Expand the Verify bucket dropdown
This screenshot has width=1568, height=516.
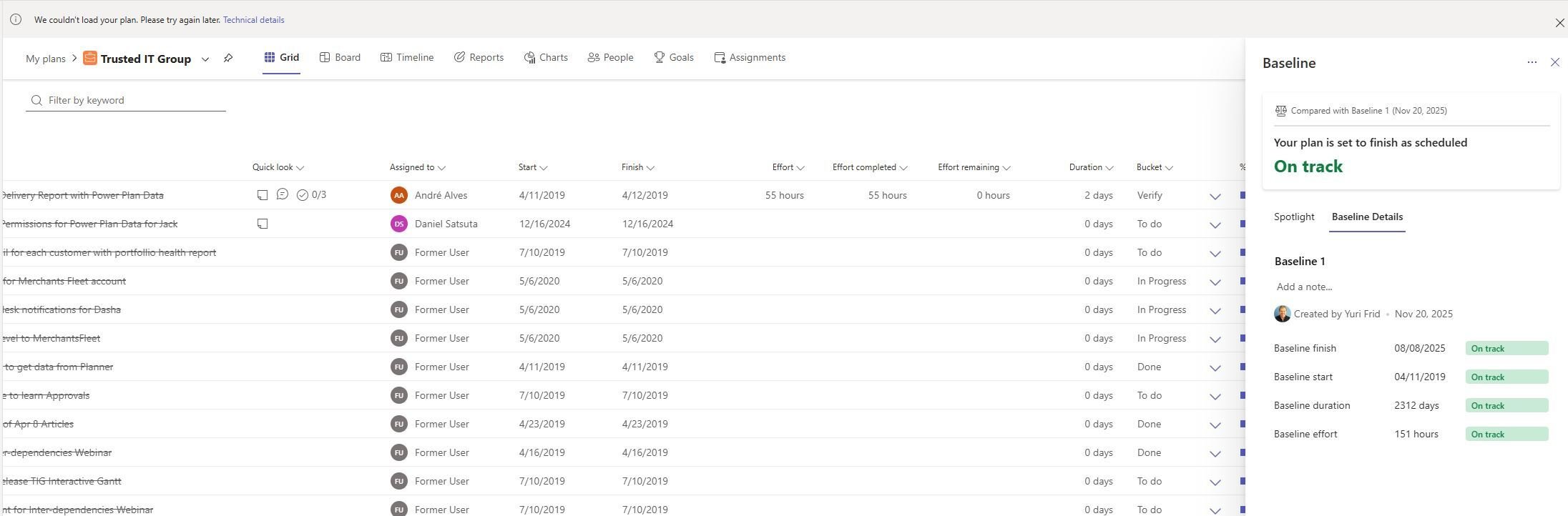coord(1215,196)
